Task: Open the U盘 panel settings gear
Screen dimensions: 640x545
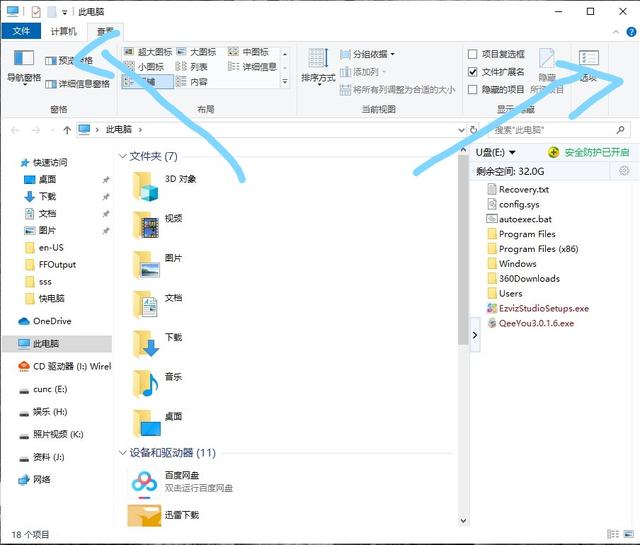Action: pos(624,171)
